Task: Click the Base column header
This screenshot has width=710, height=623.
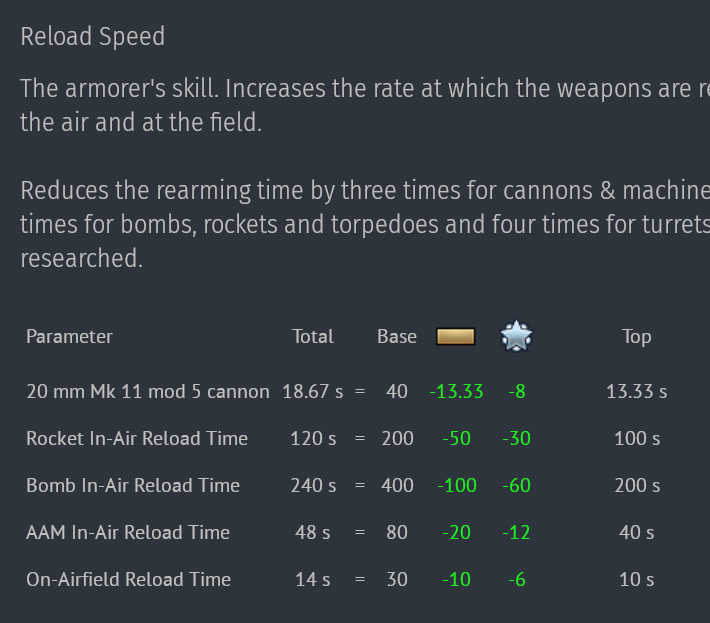Action: click(397, 337)
